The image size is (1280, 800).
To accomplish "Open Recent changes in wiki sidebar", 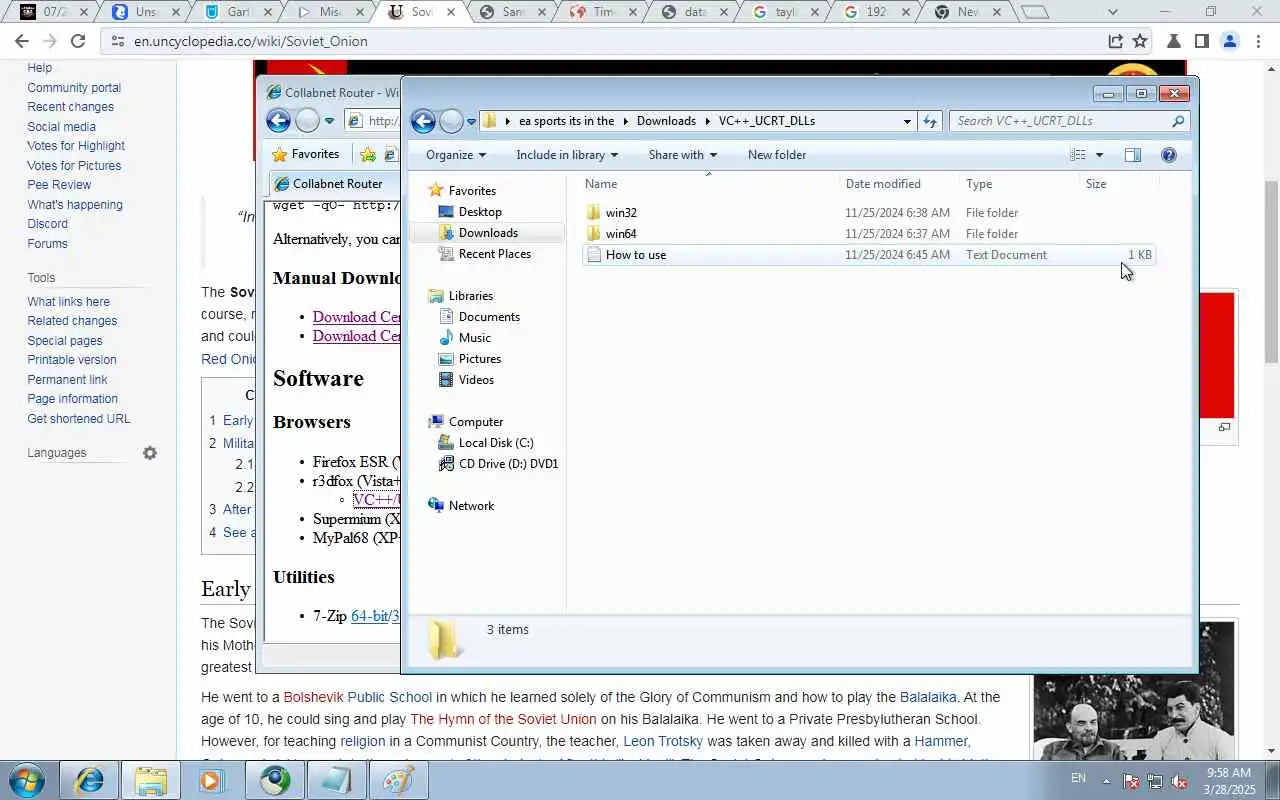I will 70,107.
